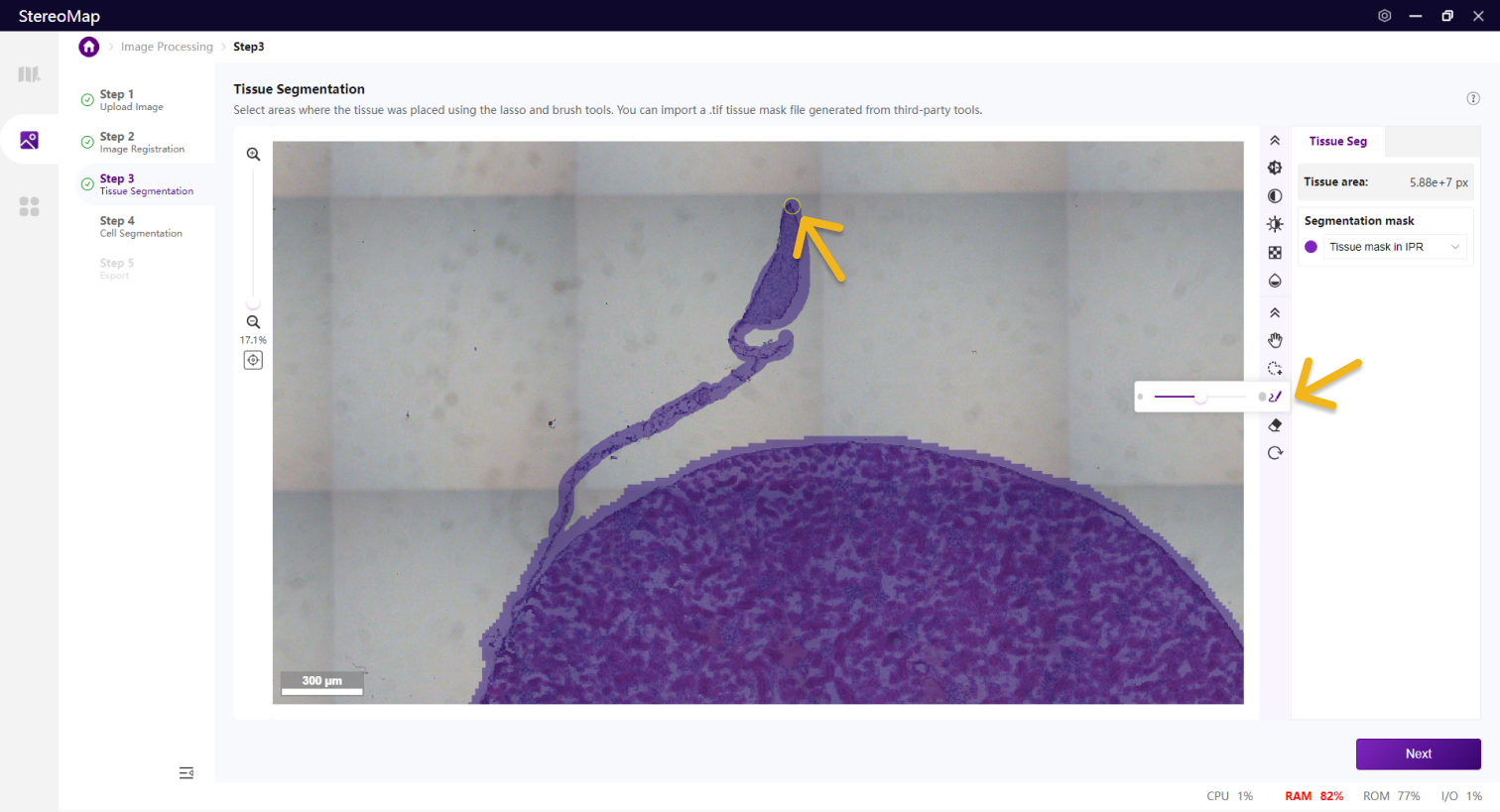This screenshot has height=812, width=1500.
Task: Click the CPU 1% status indicator
Action: [x=1229, y=796]
